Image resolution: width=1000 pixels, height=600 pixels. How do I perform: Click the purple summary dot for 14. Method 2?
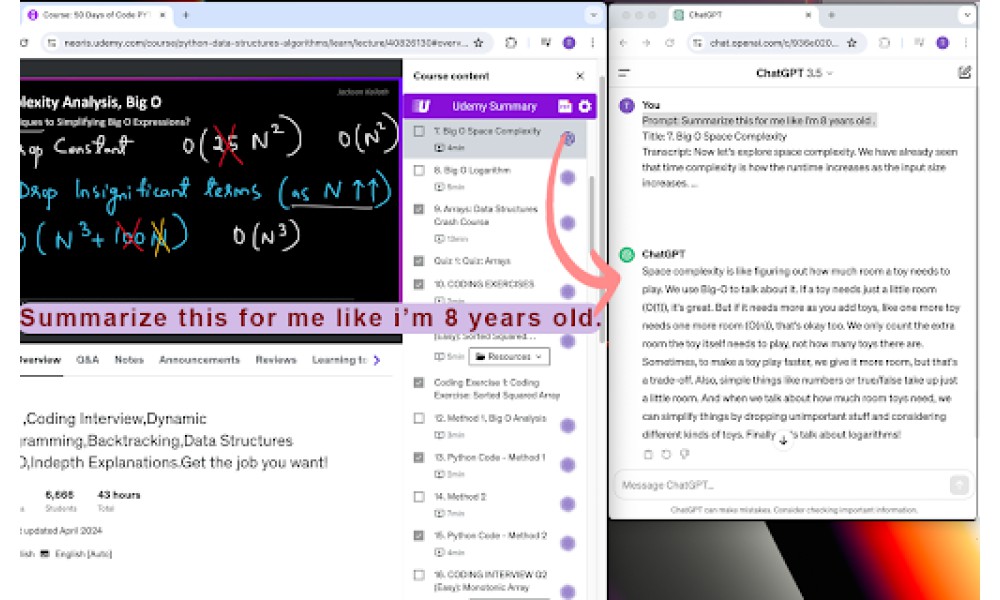click(x=568, y=504)
